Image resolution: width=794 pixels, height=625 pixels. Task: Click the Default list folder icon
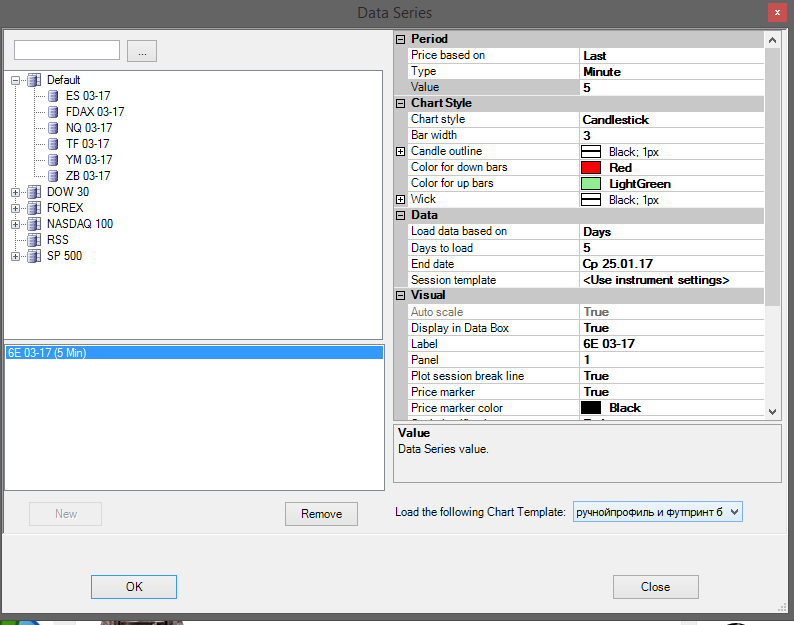coord(34,80)
